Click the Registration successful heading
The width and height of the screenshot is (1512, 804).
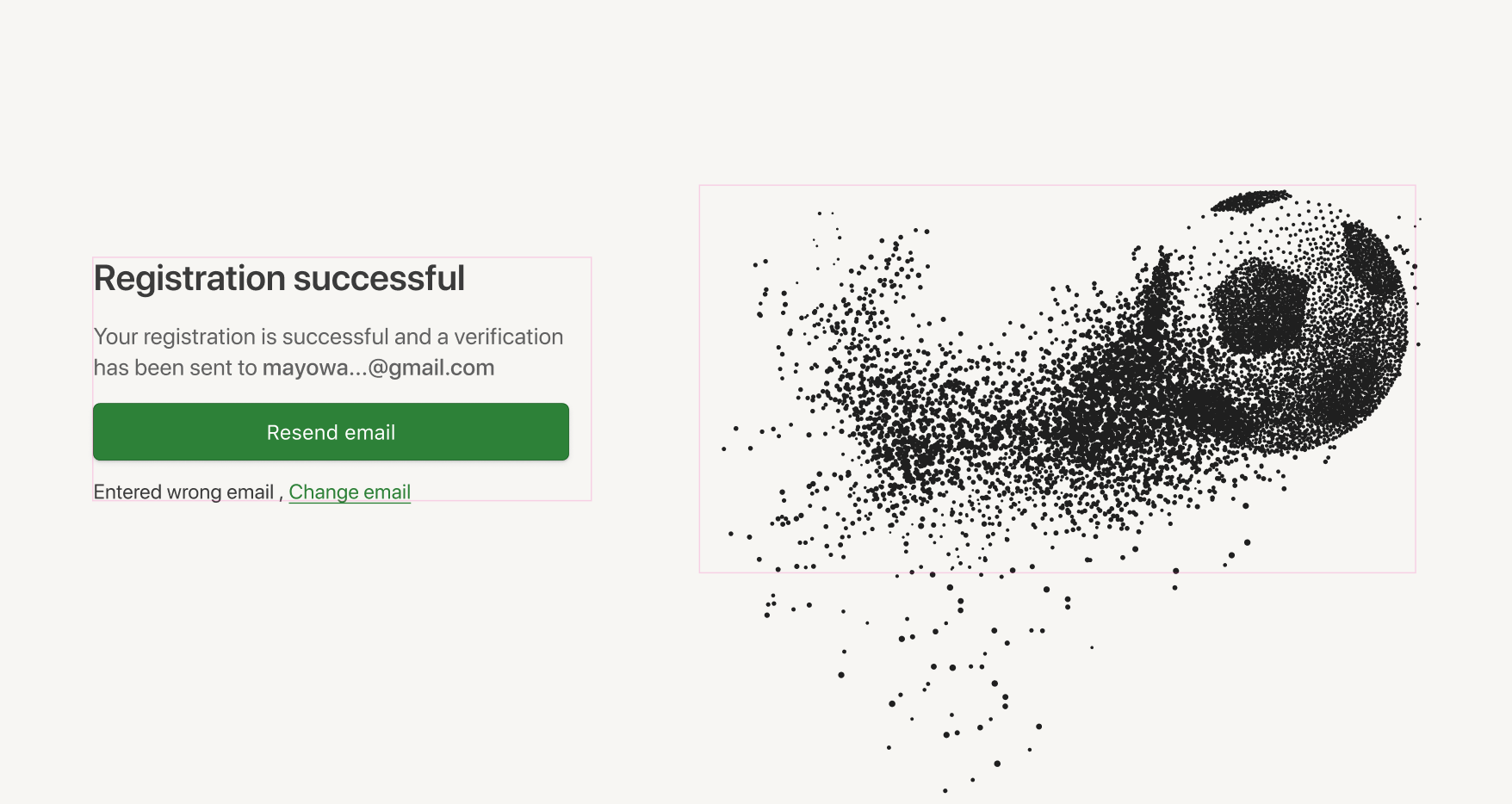tap(279, 279)
